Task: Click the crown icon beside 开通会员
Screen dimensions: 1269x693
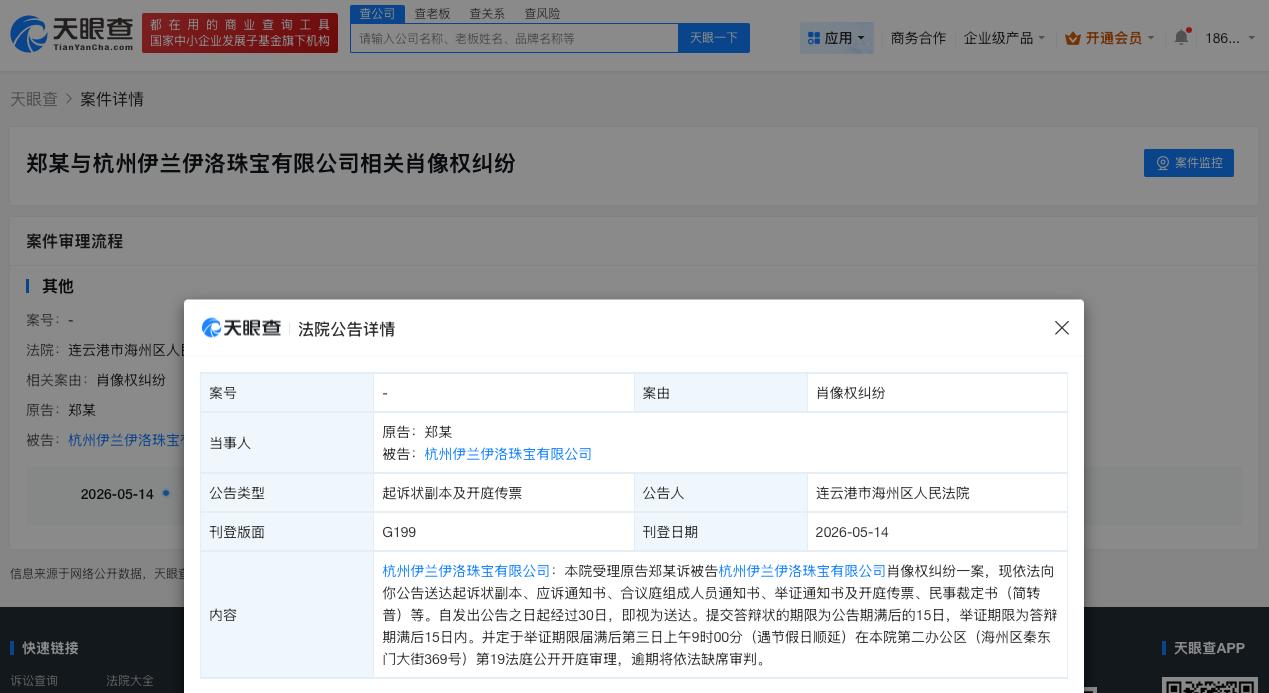Action: [1073, 38]
